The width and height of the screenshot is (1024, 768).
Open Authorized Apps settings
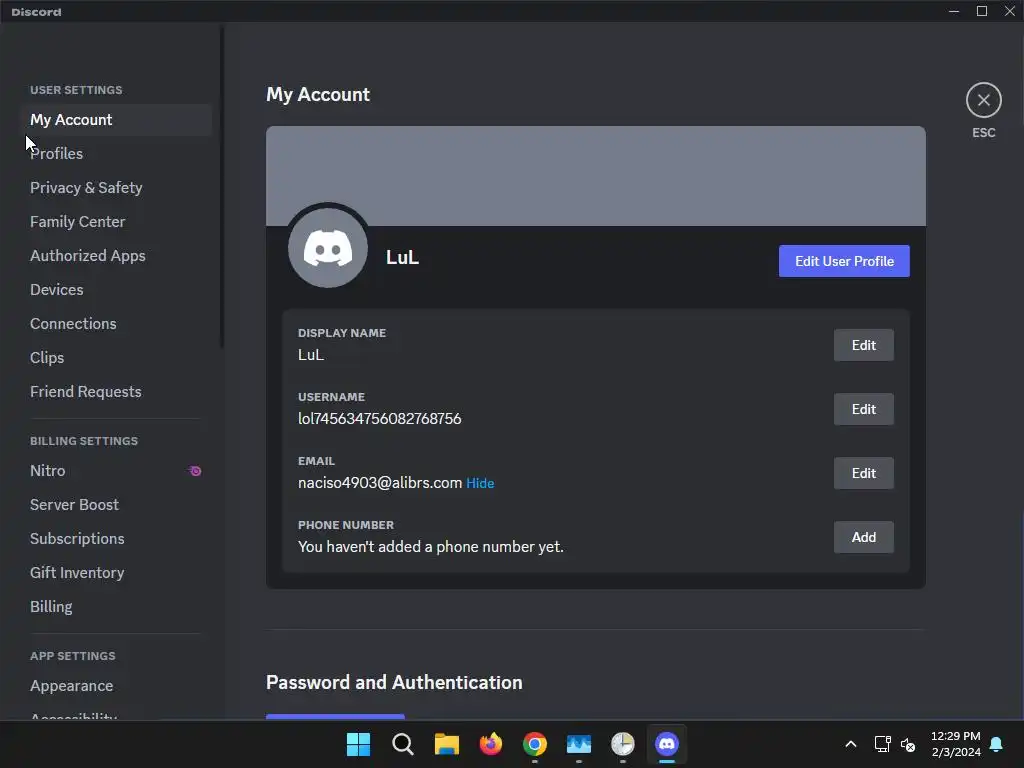(x=116, y=255)
